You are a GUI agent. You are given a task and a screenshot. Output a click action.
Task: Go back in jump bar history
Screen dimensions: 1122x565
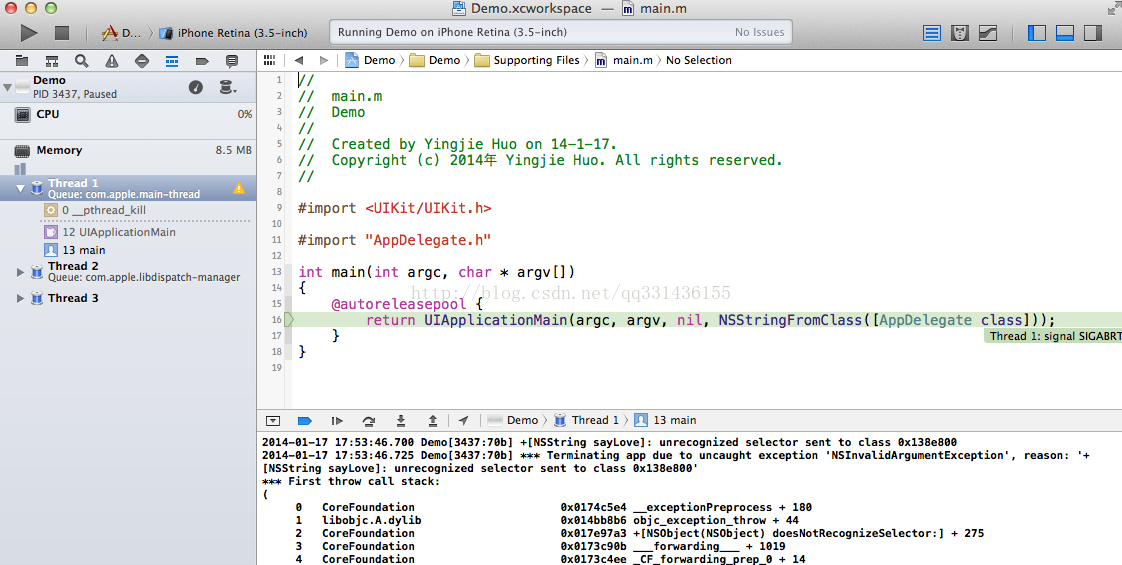click(298, 60)
